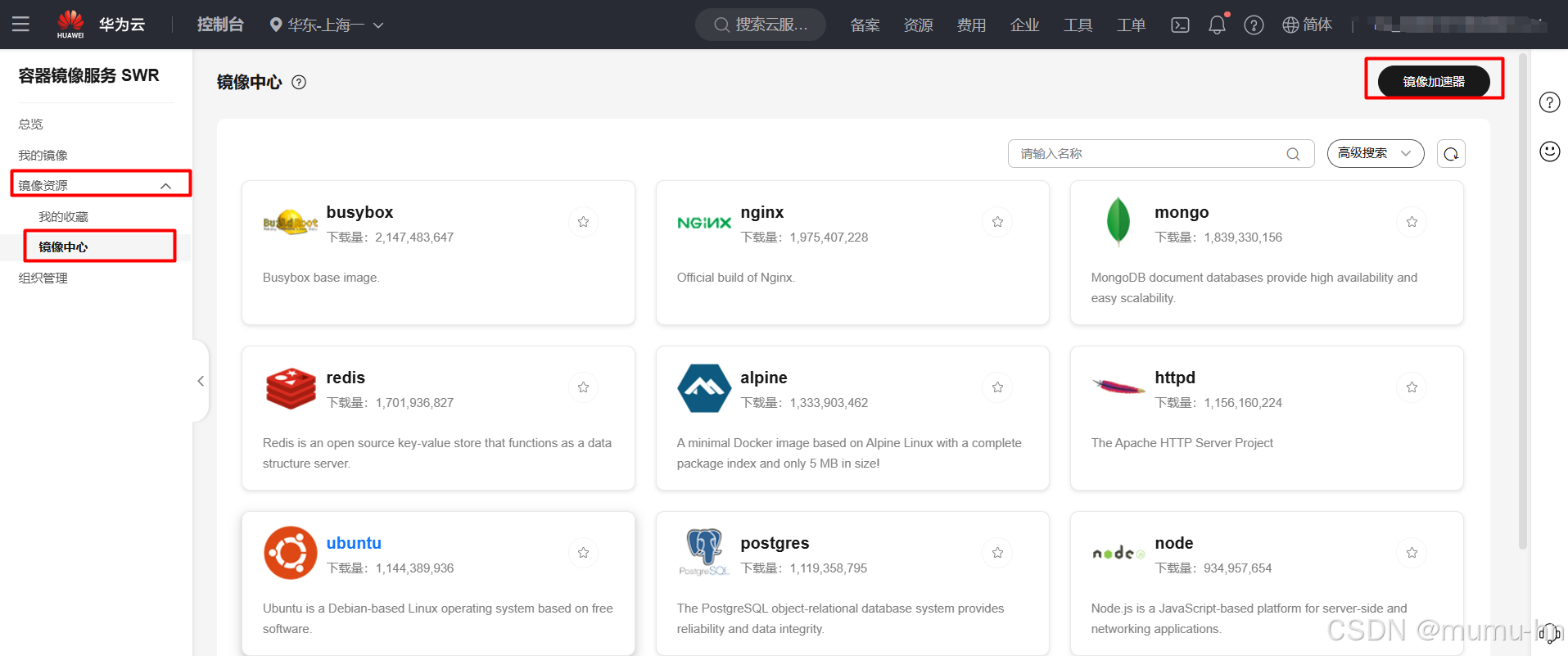
Task: Refresh the image list
Action: click(x=1451, y=154)
